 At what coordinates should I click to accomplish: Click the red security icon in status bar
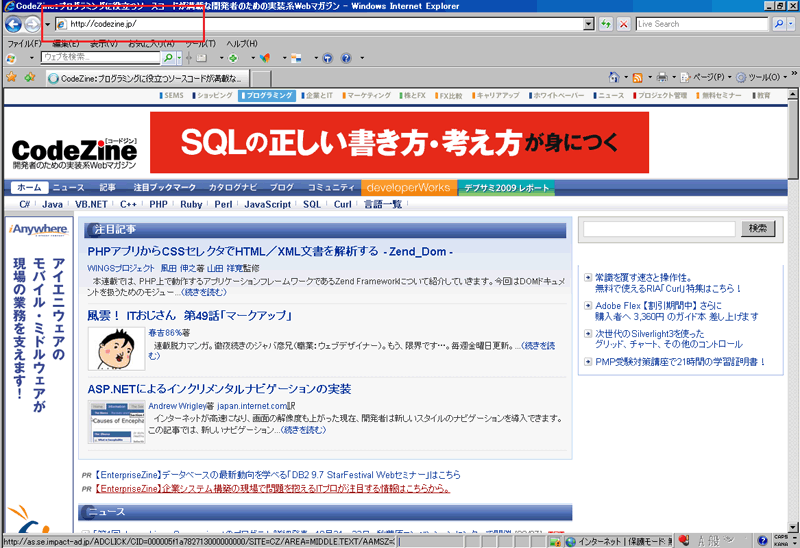(x=685, y=540)
